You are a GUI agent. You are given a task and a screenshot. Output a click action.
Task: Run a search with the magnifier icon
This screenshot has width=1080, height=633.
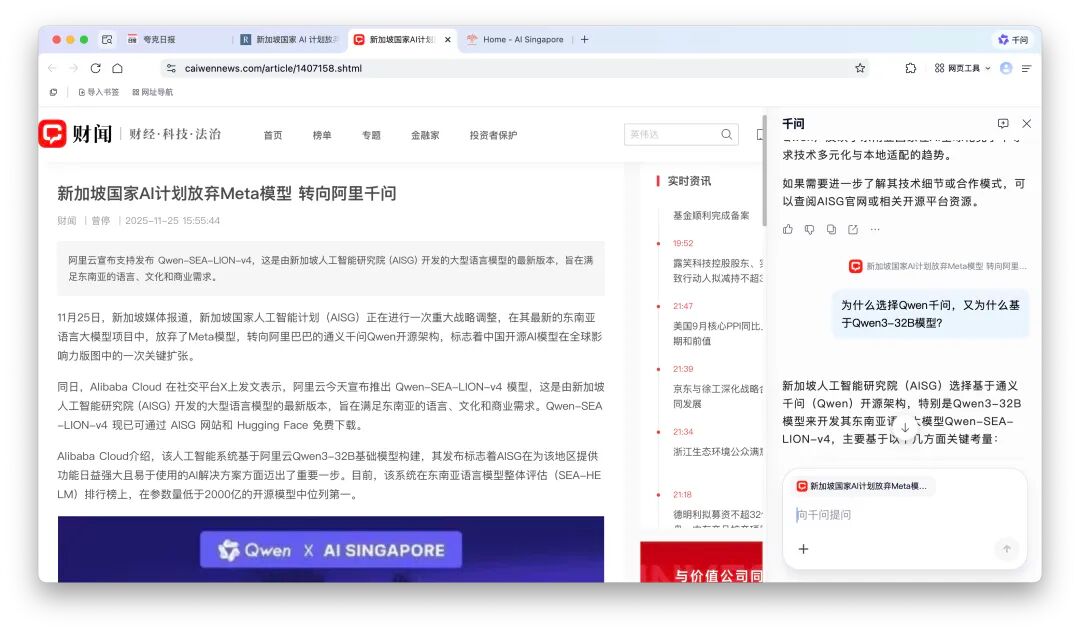(726, 132)
